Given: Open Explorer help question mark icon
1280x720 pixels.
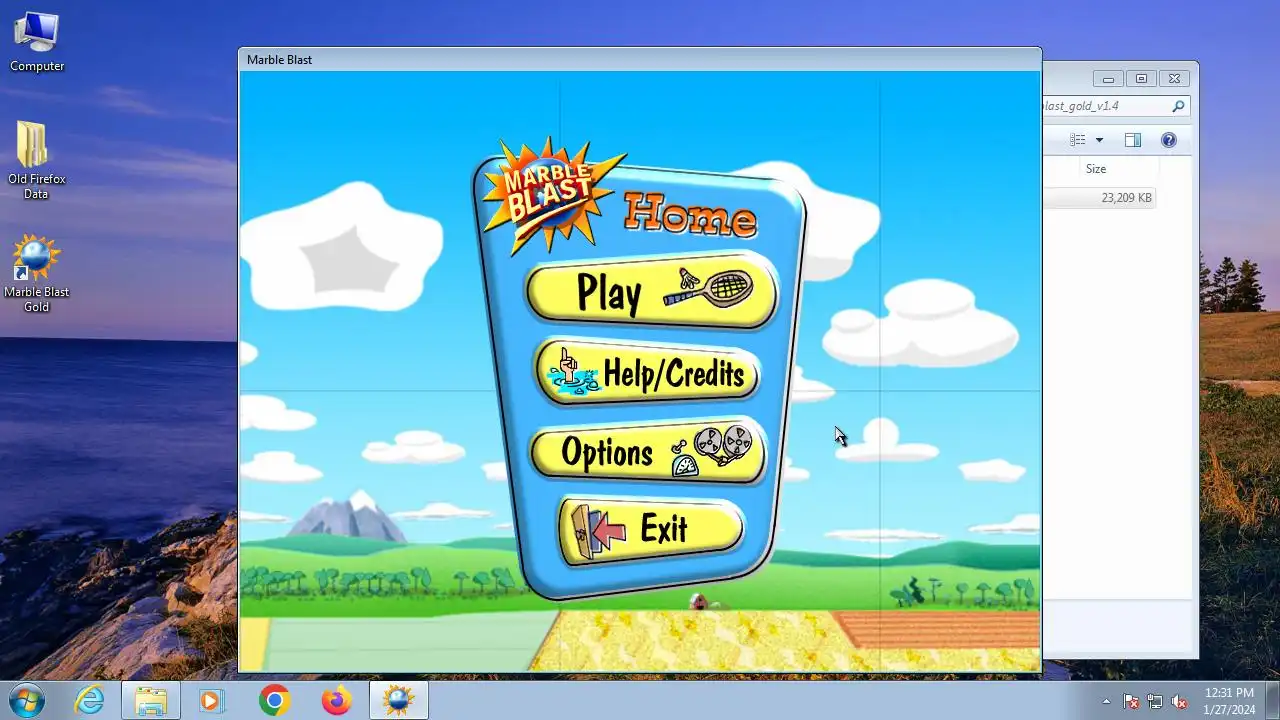Looking at the screenshot, I should pyautogui.click(x=1168, y=140).
